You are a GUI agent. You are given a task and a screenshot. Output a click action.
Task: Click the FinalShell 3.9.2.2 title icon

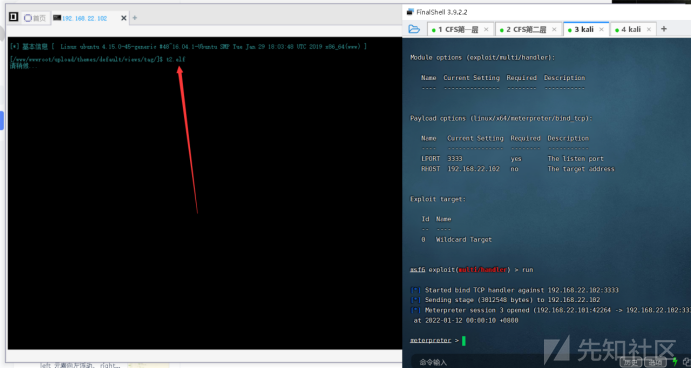(x=410, y=12)
